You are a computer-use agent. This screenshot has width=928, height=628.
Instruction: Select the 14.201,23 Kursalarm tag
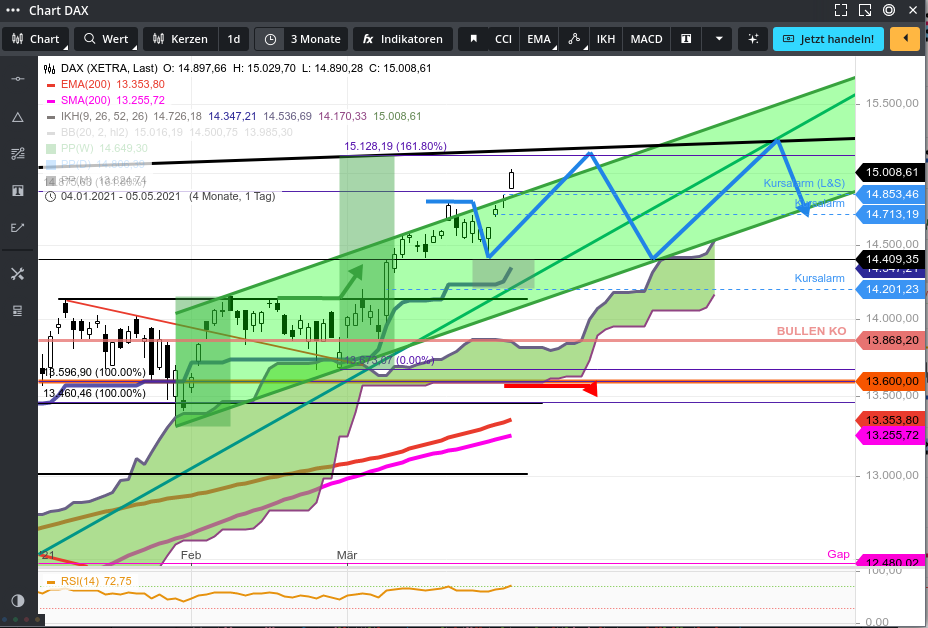coord(891,289)
